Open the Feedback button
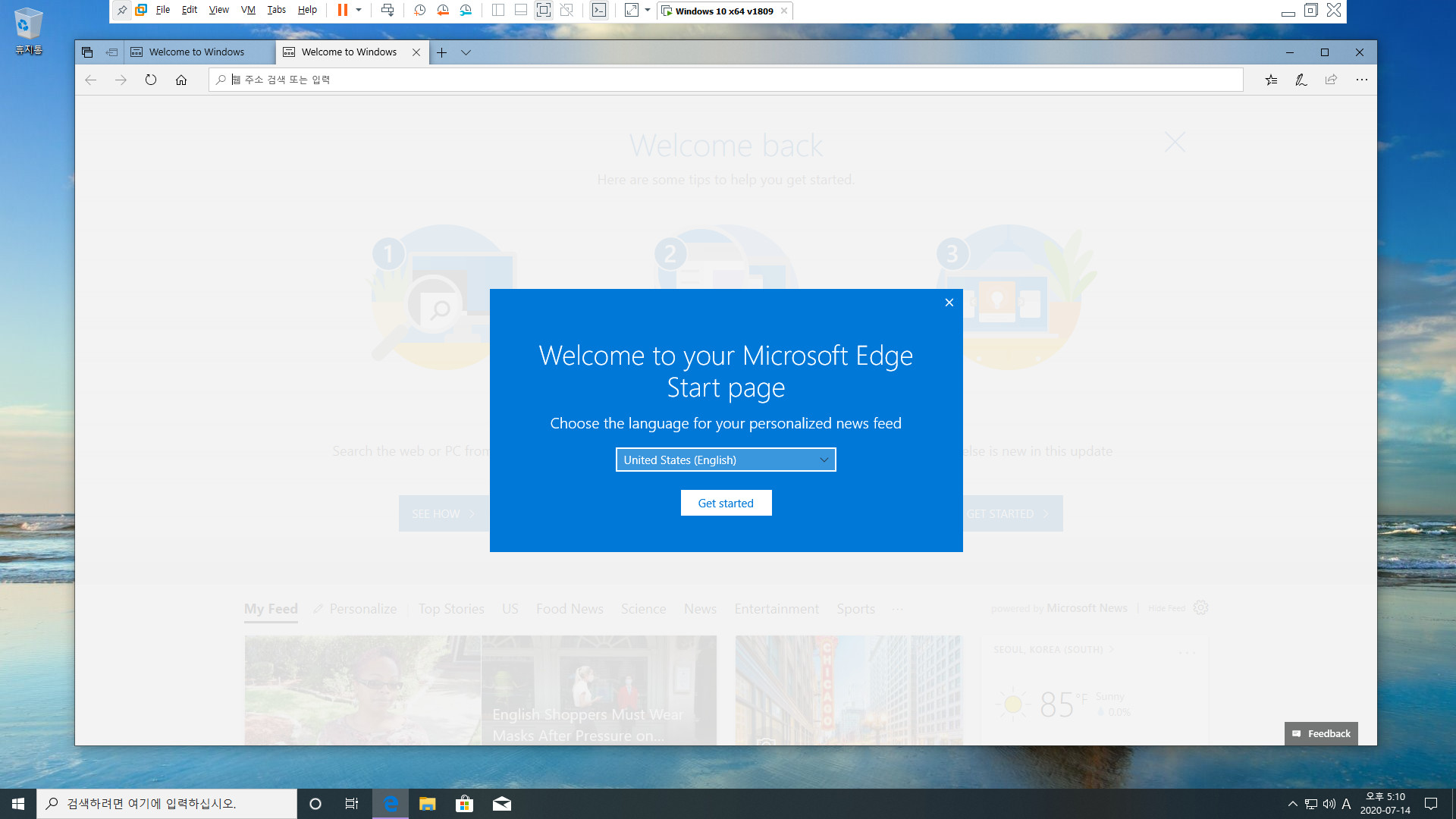 (1321, 733)
